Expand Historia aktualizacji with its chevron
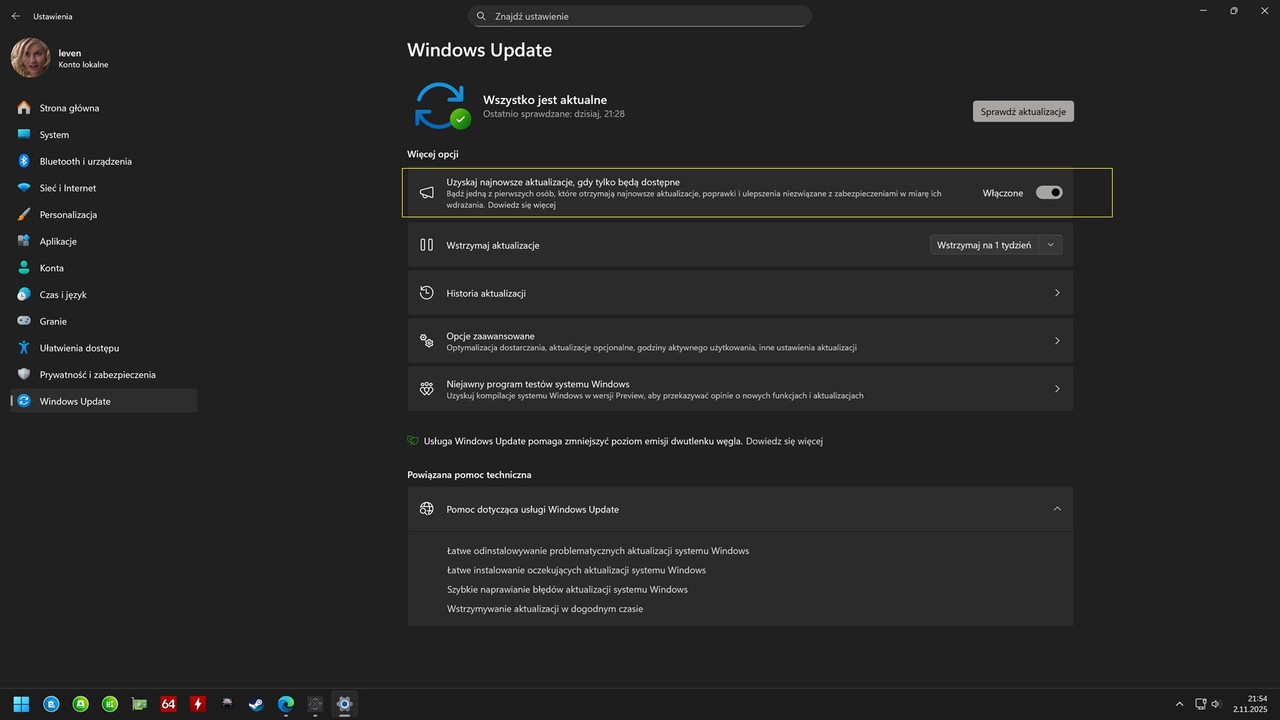 click(1057, 293)
